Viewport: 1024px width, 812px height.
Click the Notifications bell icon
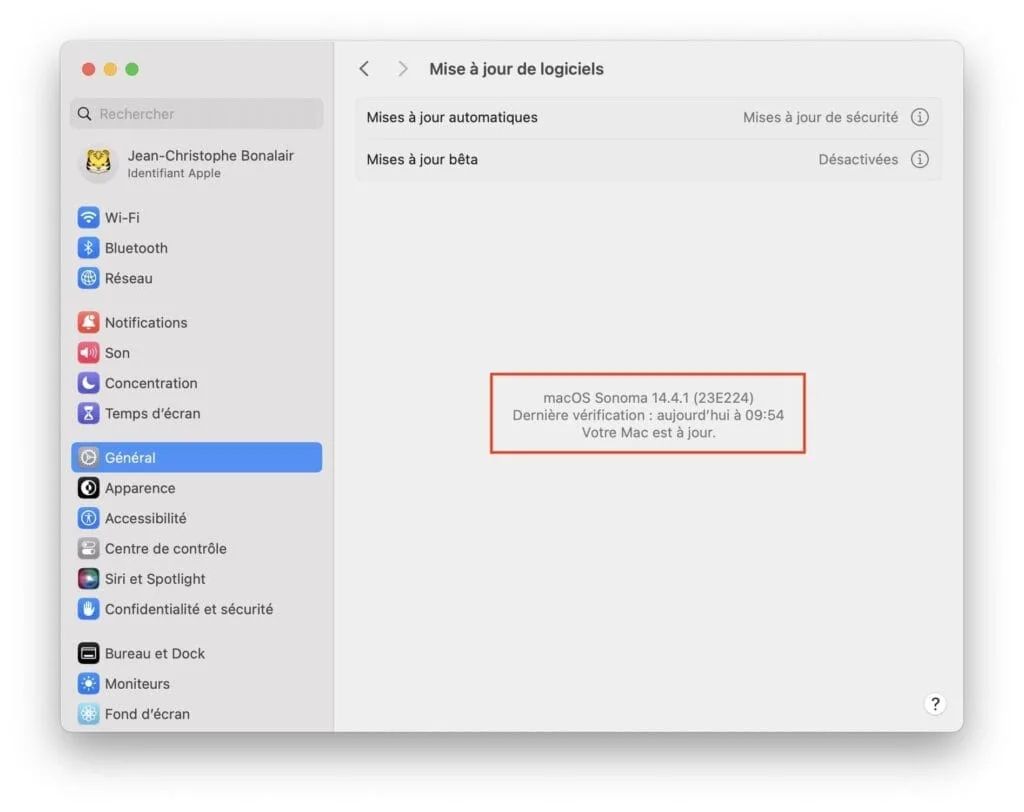pyautogui.click(x=89, y=322)
